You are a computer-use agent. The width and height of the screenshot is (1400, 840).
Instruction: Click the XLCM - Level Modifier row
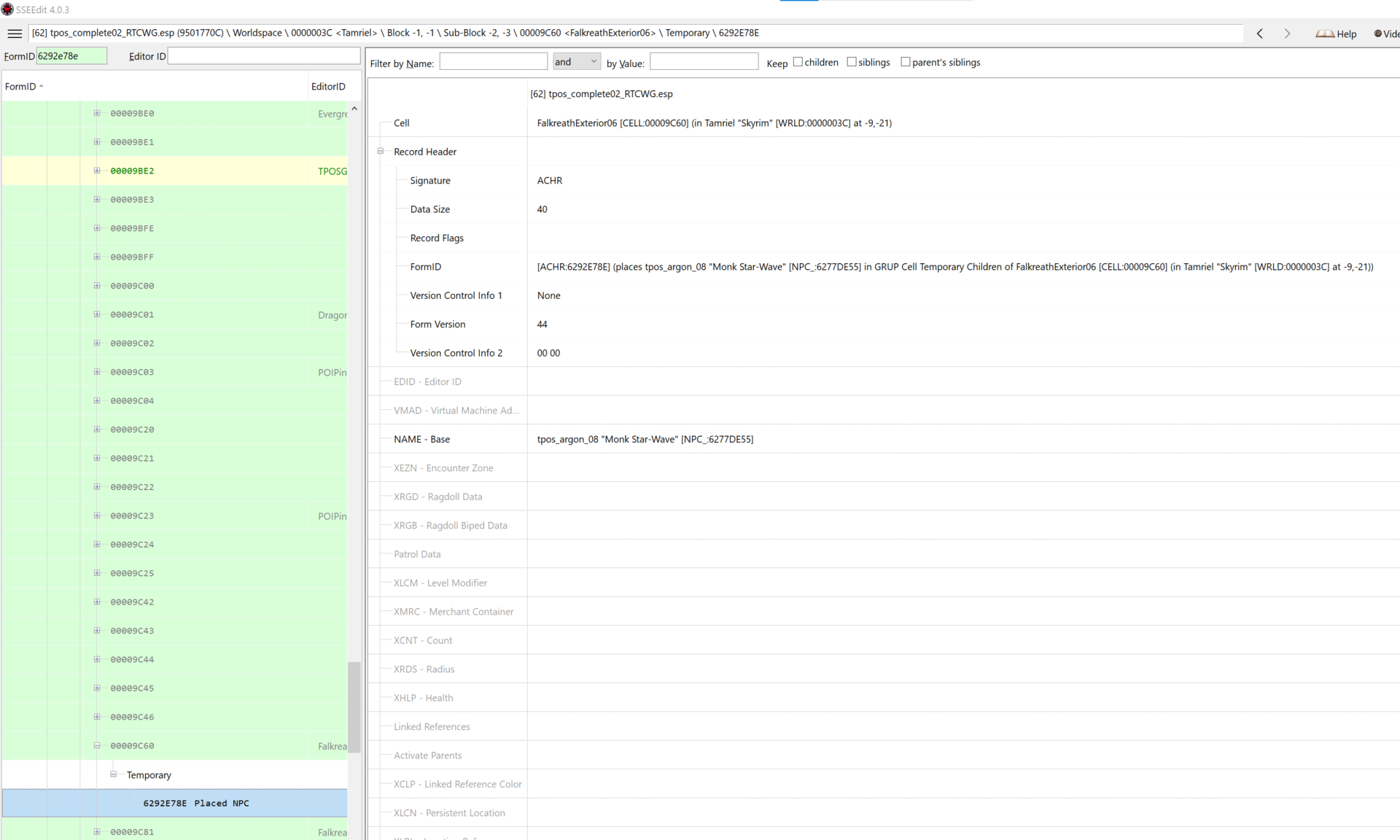(884, 583)
